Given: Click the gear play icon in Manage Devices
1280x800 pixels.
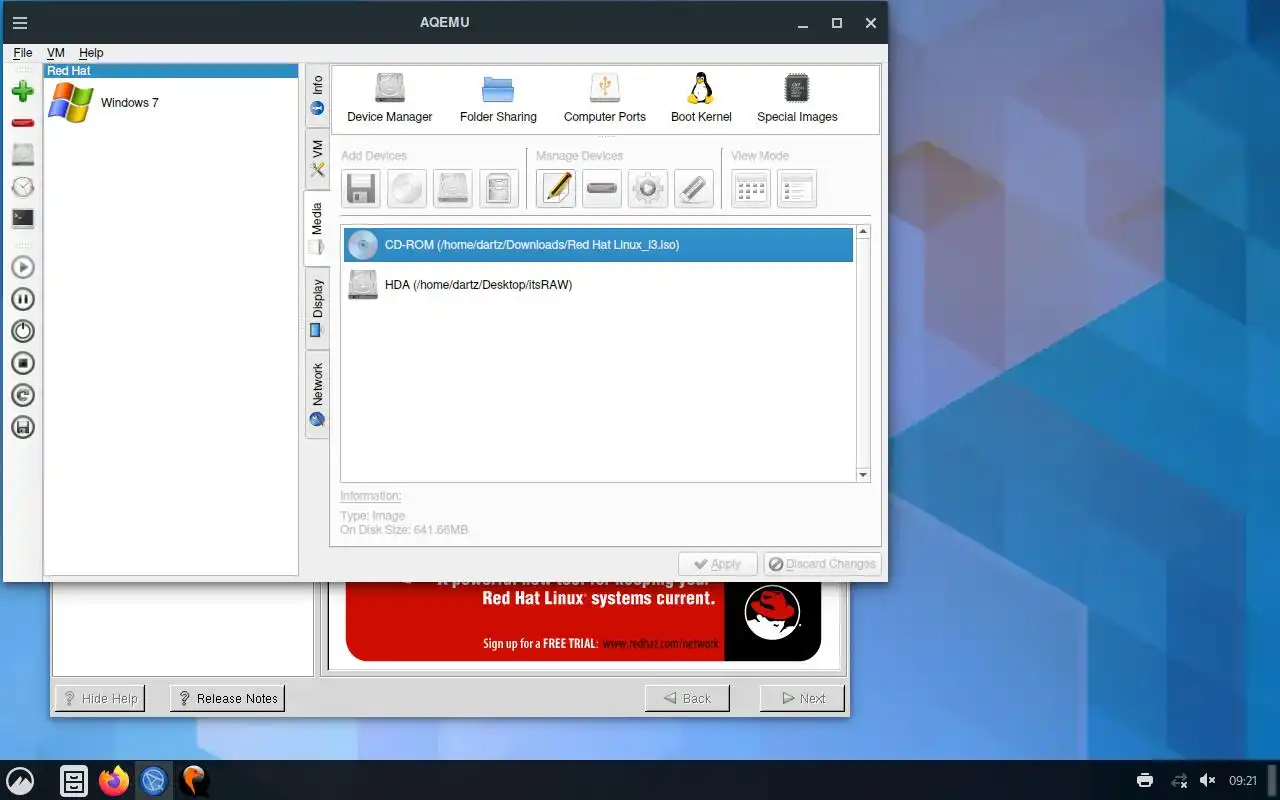Looking at the screenshot, I should 648,188.
